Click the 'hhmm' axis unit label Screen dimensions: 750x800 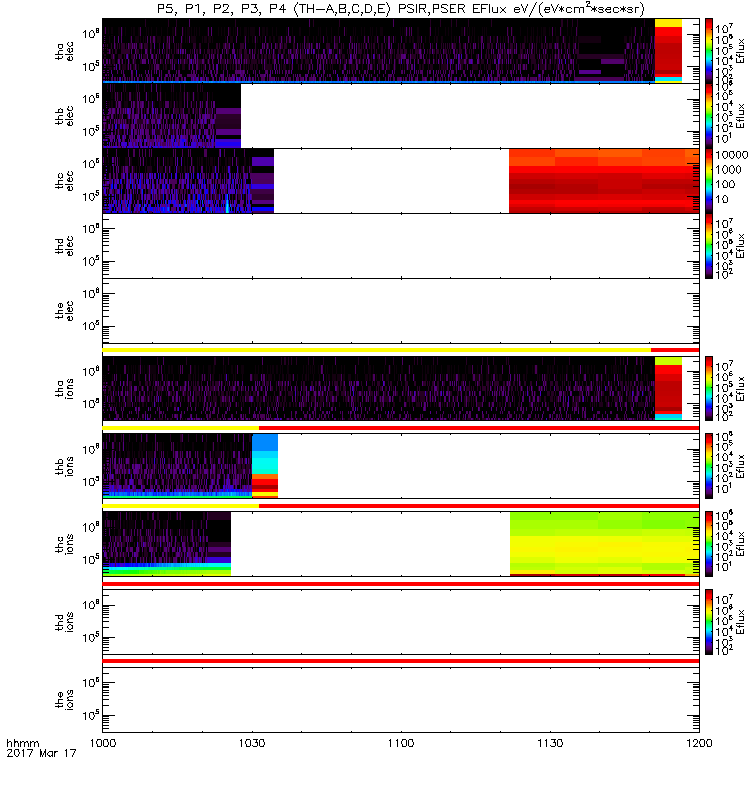click(x=22, y=743)
